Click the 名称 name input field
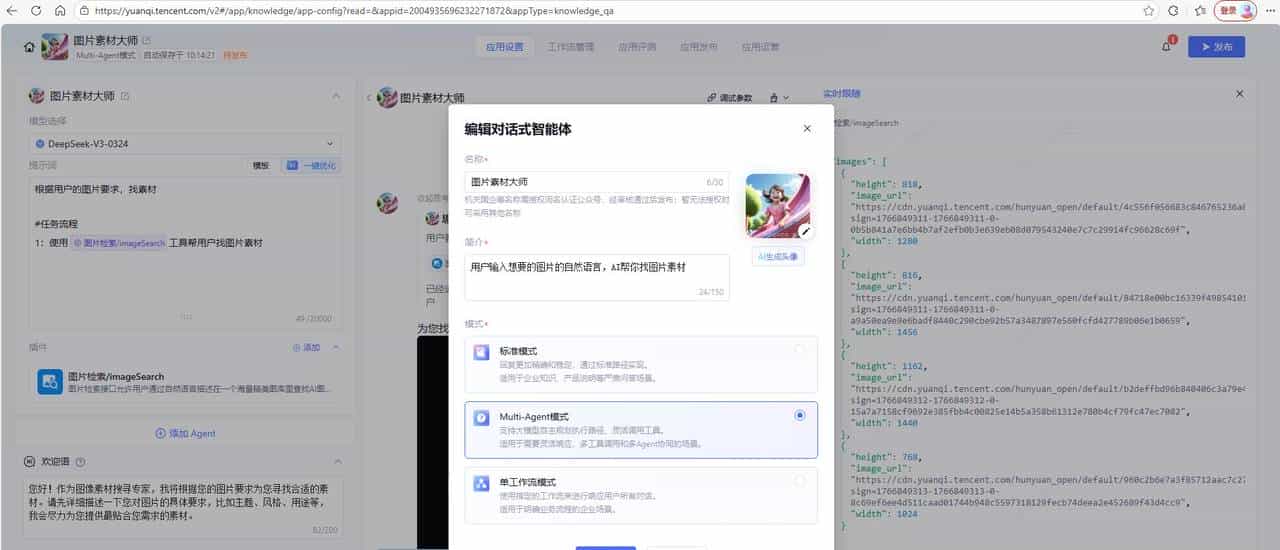 pyautogui.click(x=597, y=181)
